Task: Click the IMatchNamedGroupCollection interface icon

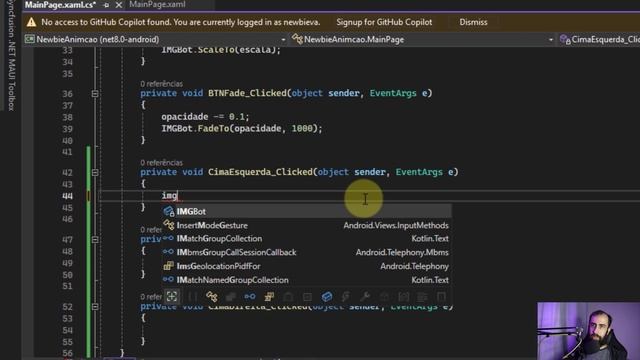Action: tap(168, 280)
